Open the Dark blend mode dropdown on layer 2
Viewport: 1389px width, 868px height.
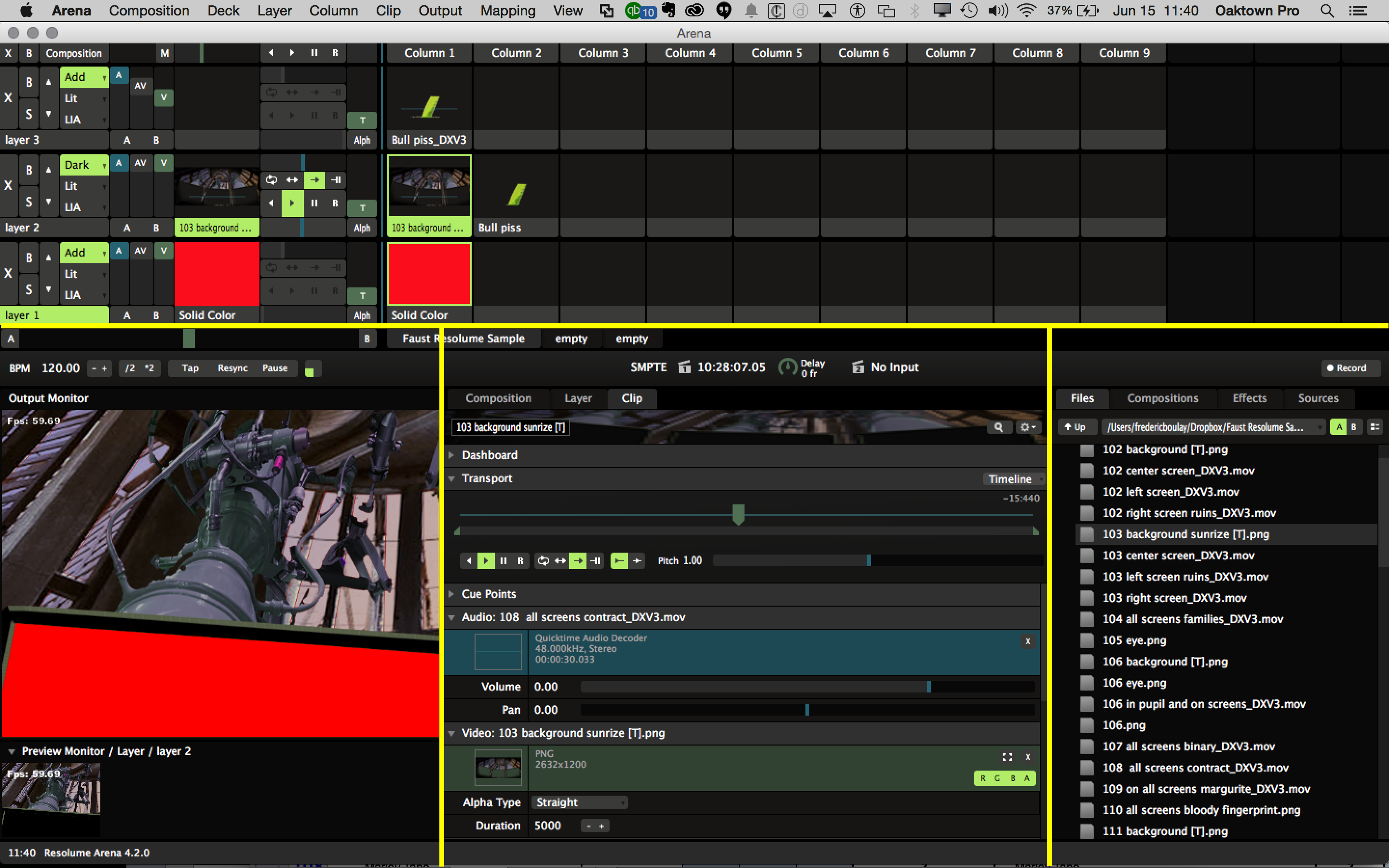click(84, 165)
